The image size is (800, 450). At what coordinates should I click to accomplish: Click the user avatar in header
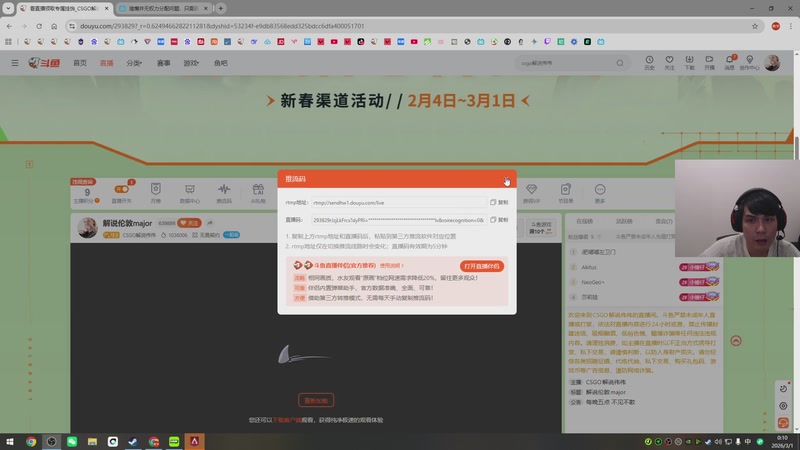[772, 63]
